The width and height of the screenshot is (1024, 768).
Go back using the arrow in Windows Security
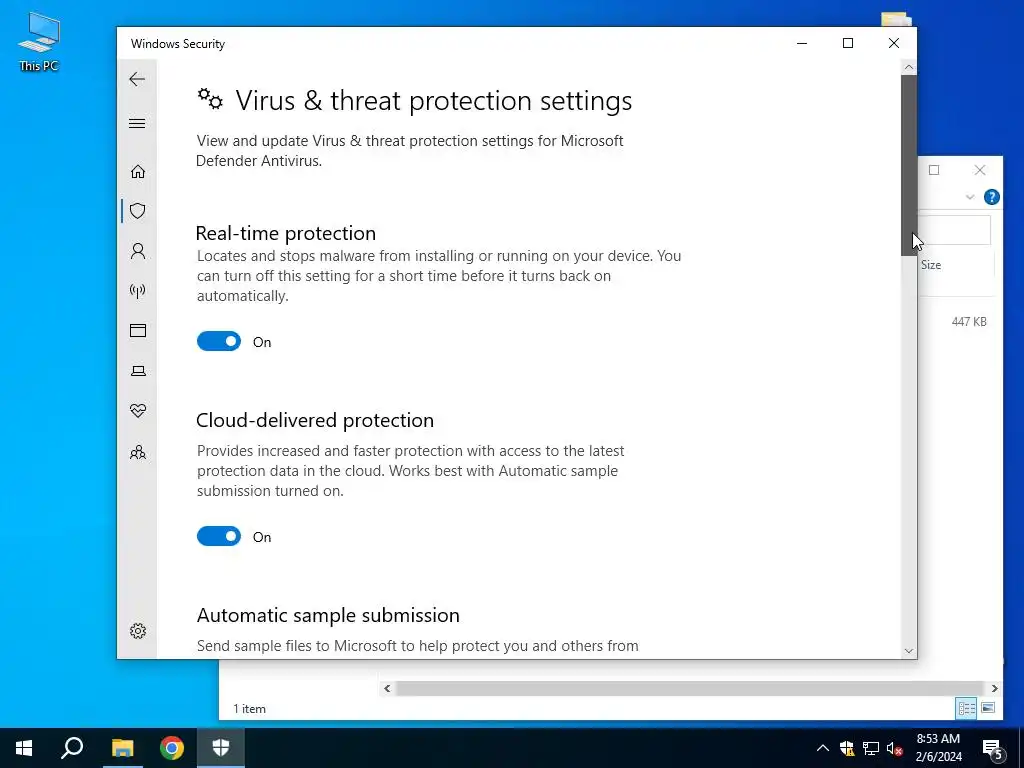pos(137,79)
